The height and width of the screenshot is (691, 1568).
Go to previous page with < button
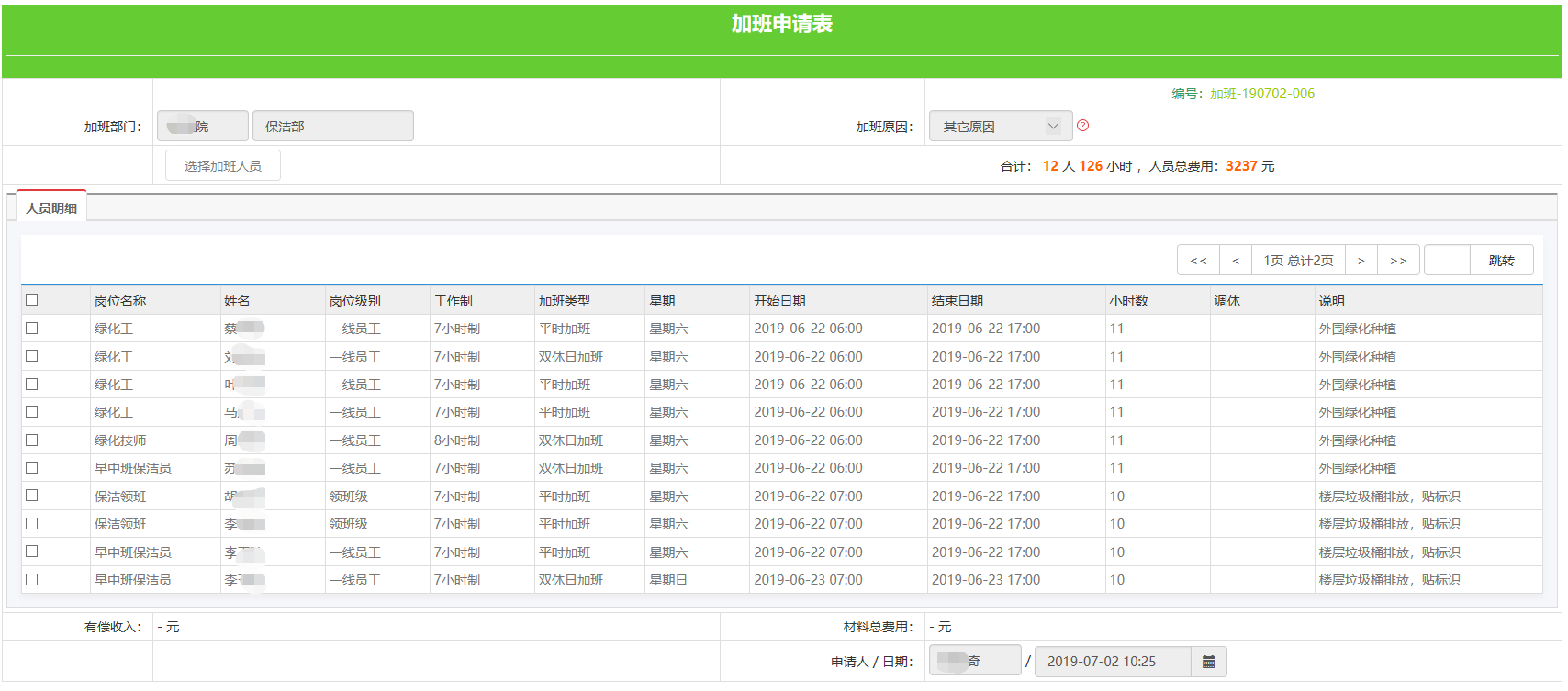click(x=1236, y=261)
